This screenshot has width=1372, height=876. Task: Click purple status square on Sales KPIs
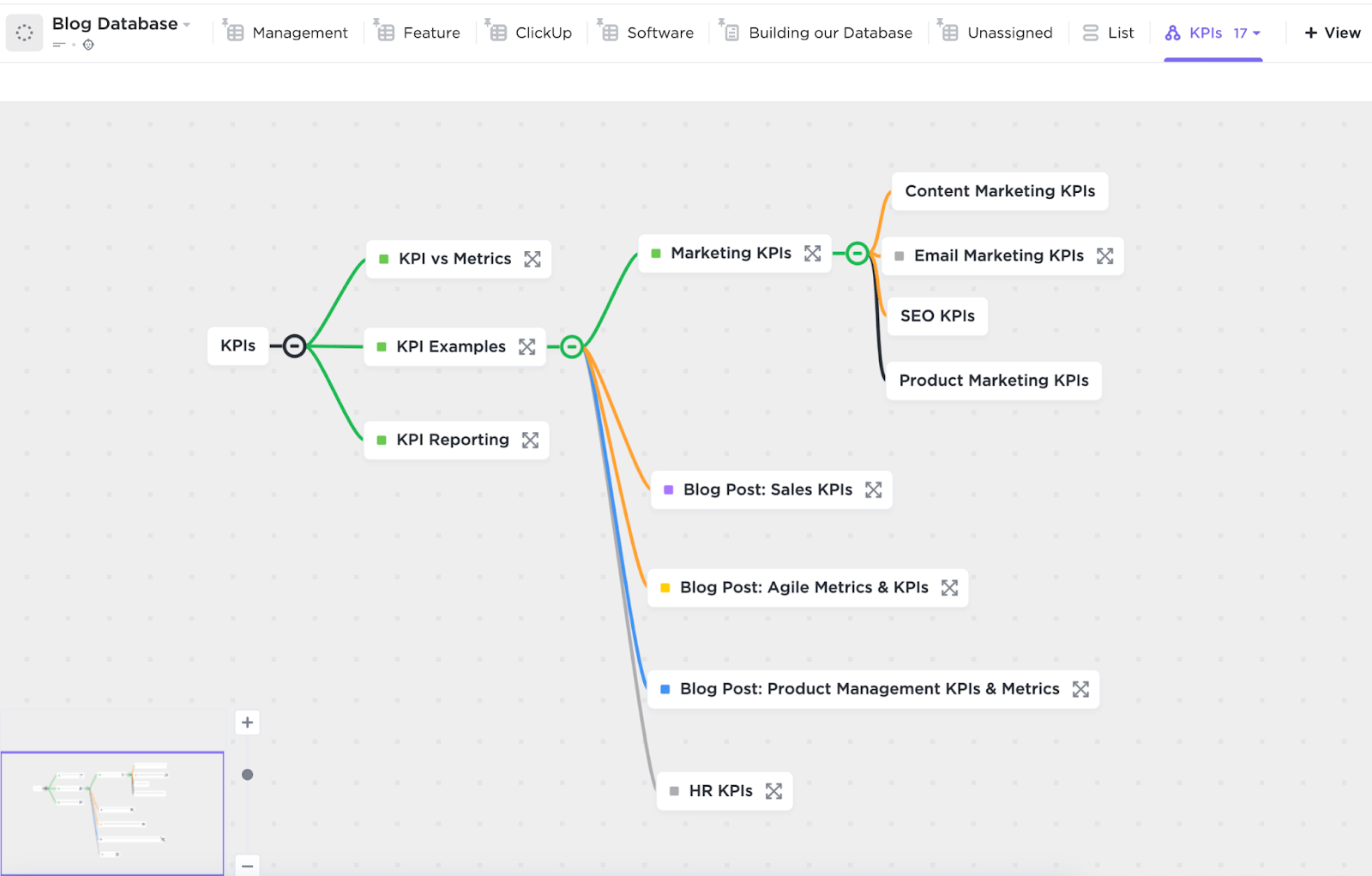click(x=669, y=490)
